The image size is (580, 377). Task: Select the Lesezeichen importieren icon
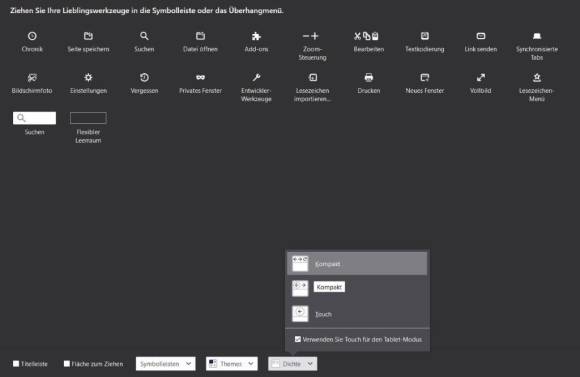click(313, 77)
